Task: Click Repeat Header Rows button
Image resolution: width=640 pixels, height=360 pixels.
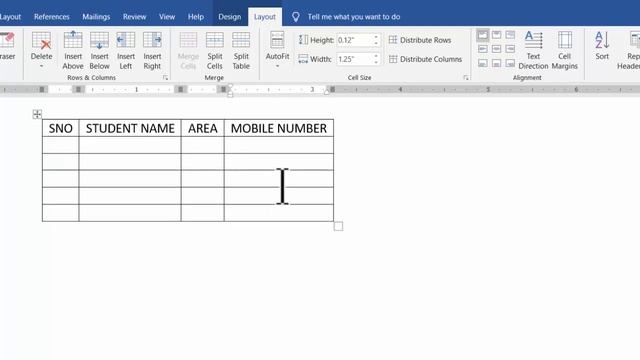Action: coord(629,50)
